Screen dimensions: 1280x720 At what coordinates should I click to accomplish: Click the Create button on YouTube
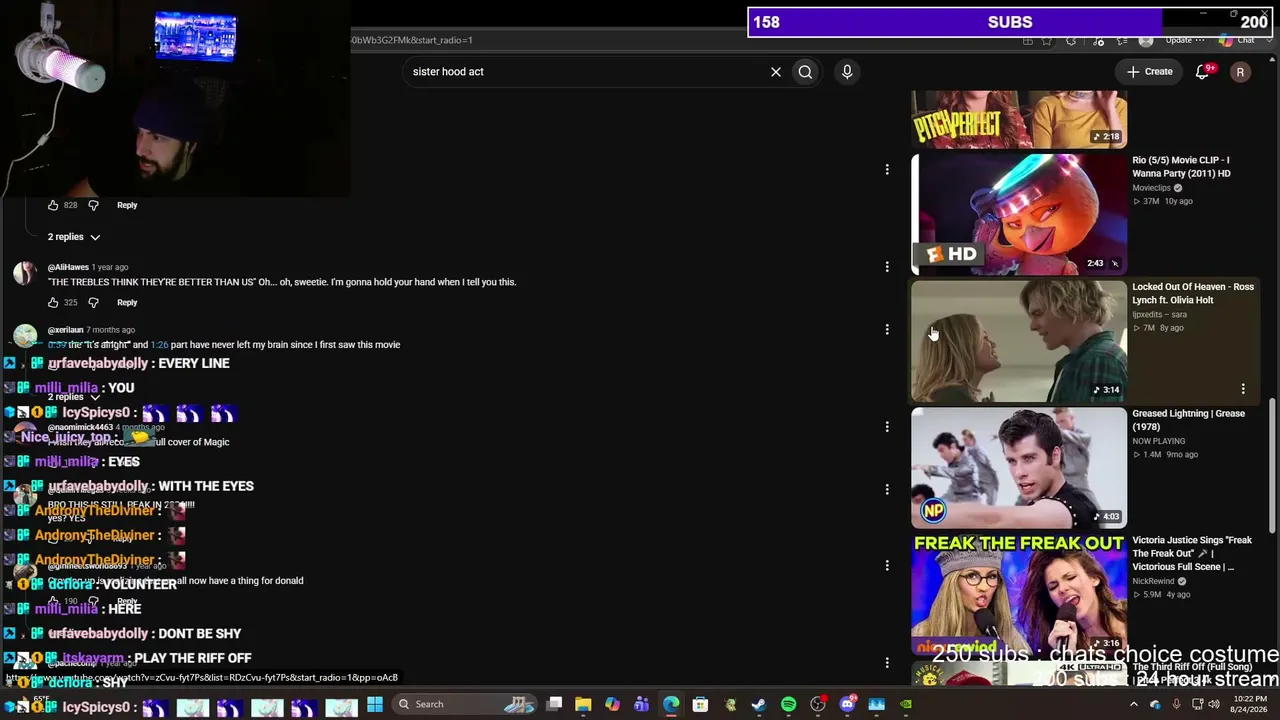(x=1150, y=72)
